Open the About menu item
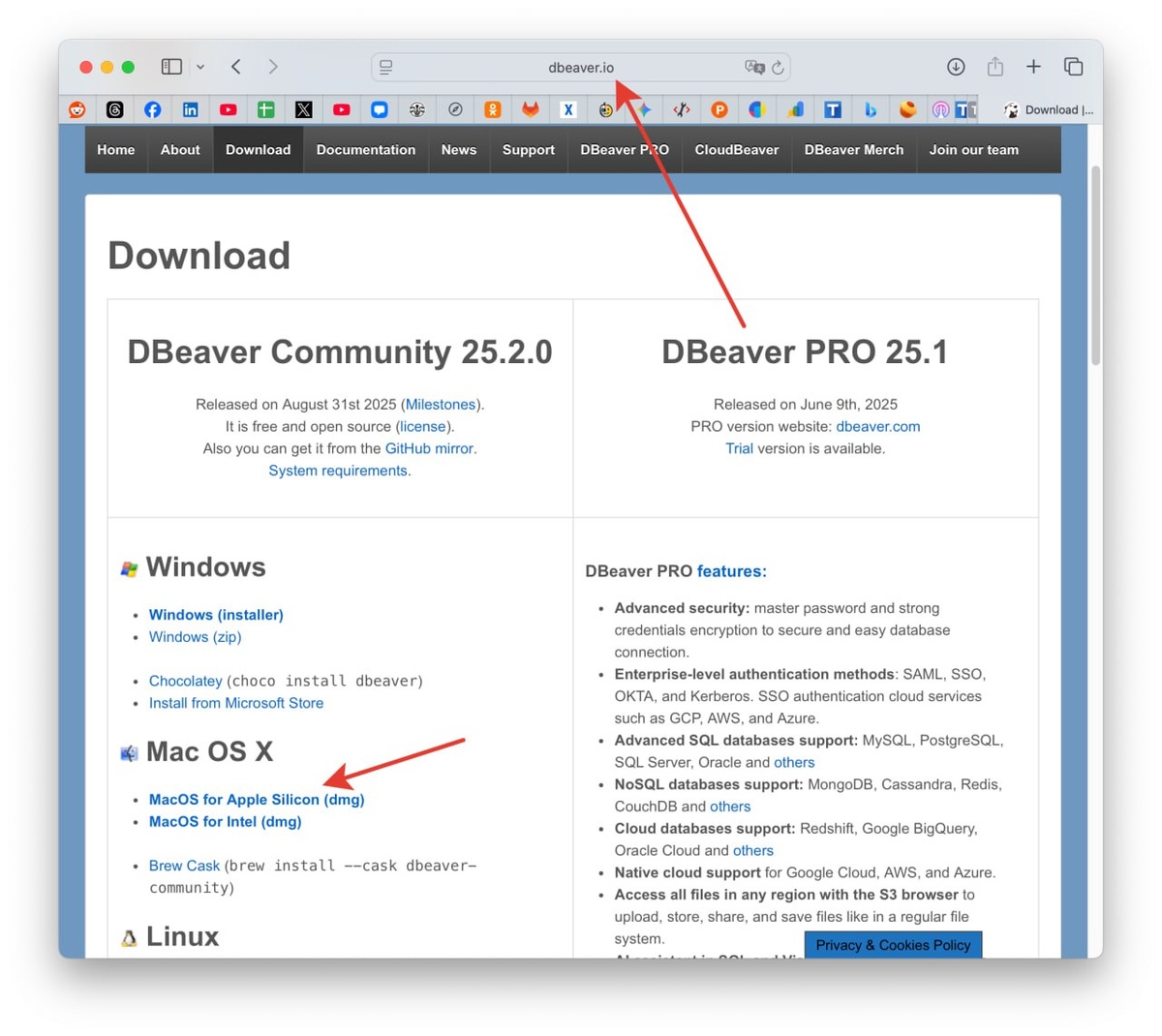1162x1036 pixels. 180,150
